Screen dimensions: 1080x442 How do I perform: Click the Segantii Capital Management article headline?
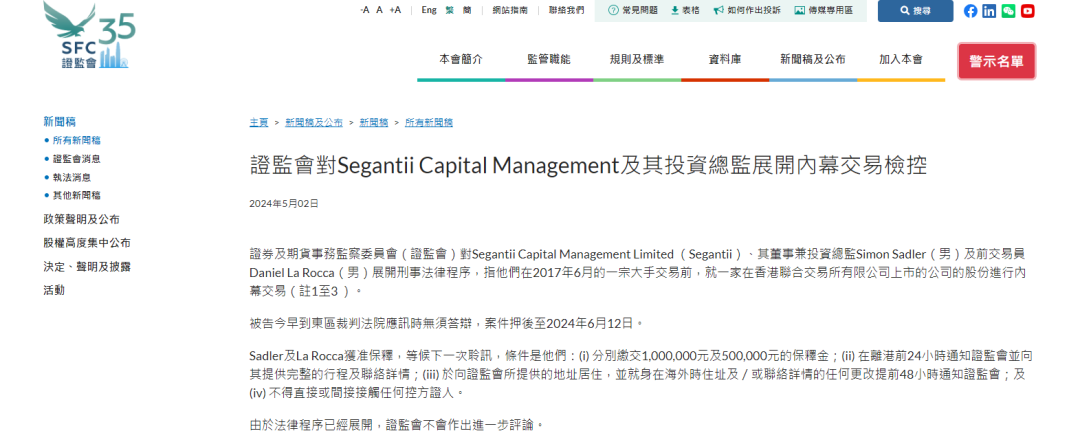click(588, 166)
